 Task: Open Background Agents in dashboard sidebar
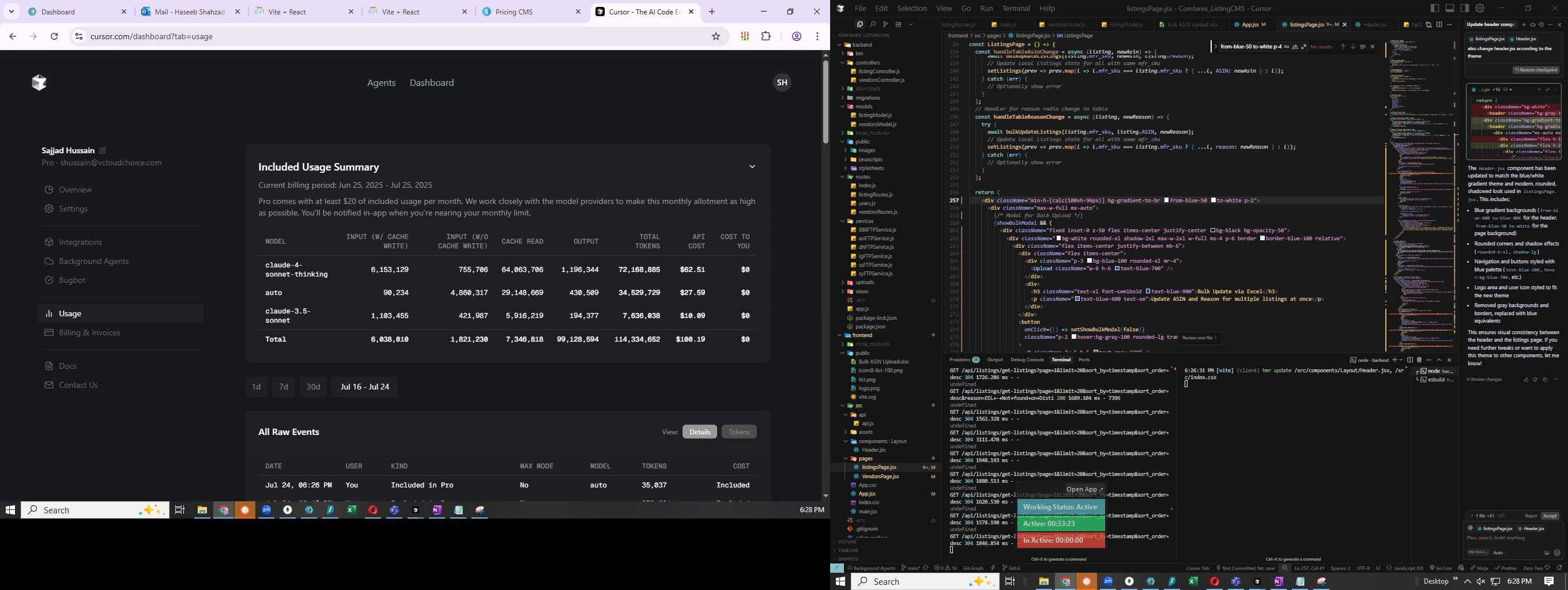[x=94, y=261]
